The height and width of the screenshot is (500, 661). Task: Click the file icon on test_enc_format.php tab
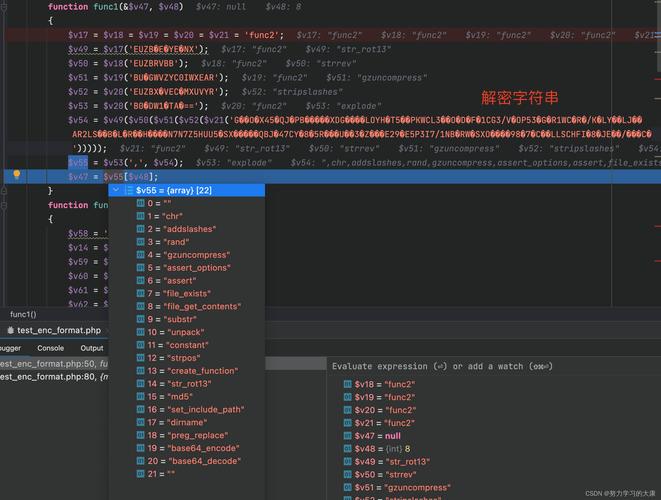11,331
